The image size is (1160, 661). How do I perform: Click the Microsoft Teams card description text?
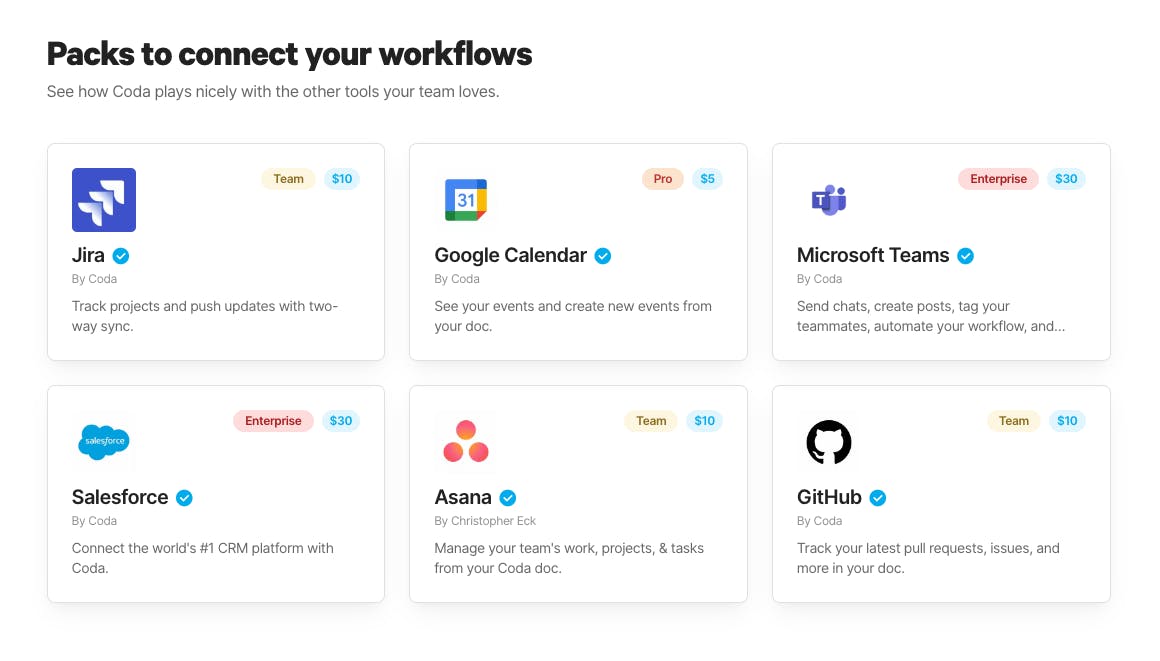point(930,316)
